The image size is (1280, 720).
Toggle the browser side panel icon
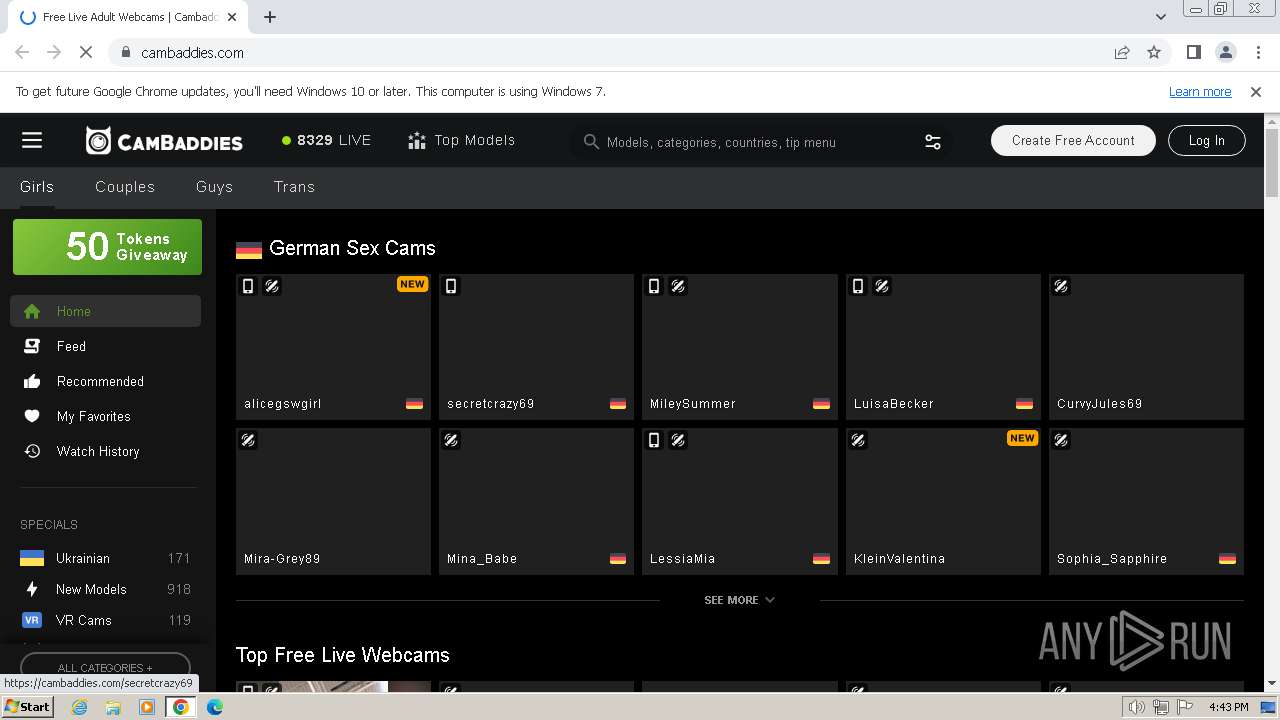(x=1193, y=52)
